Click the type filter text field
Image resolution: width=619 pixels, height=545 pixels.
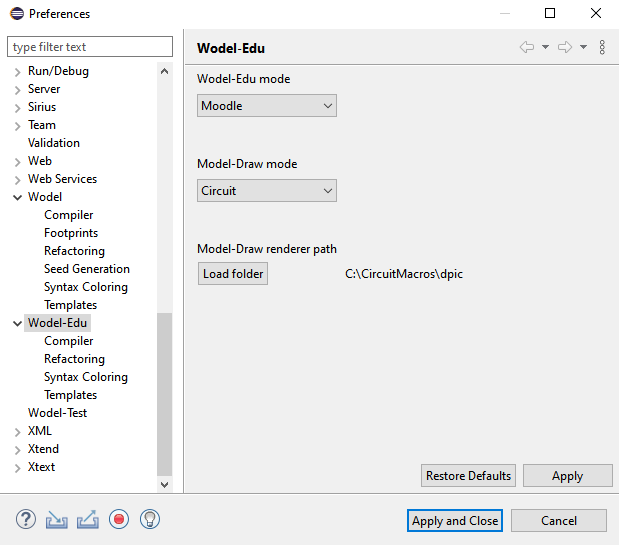(90, 47)
